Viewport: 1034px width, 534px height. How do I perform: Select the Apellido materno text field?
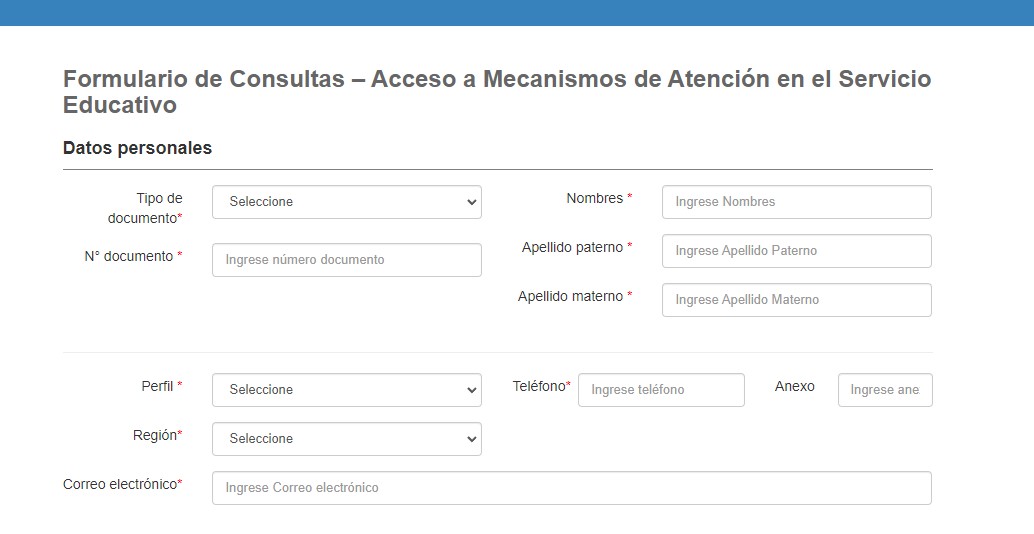coord(796,300)
